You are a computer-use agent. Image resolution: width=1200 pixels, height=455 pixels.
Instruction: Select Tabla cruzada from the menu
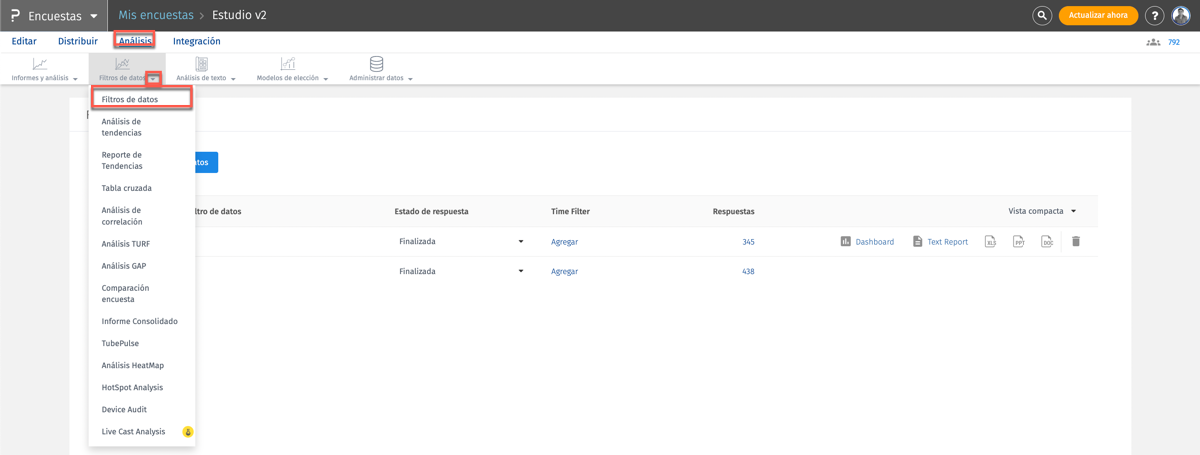[x=126, y=188]
